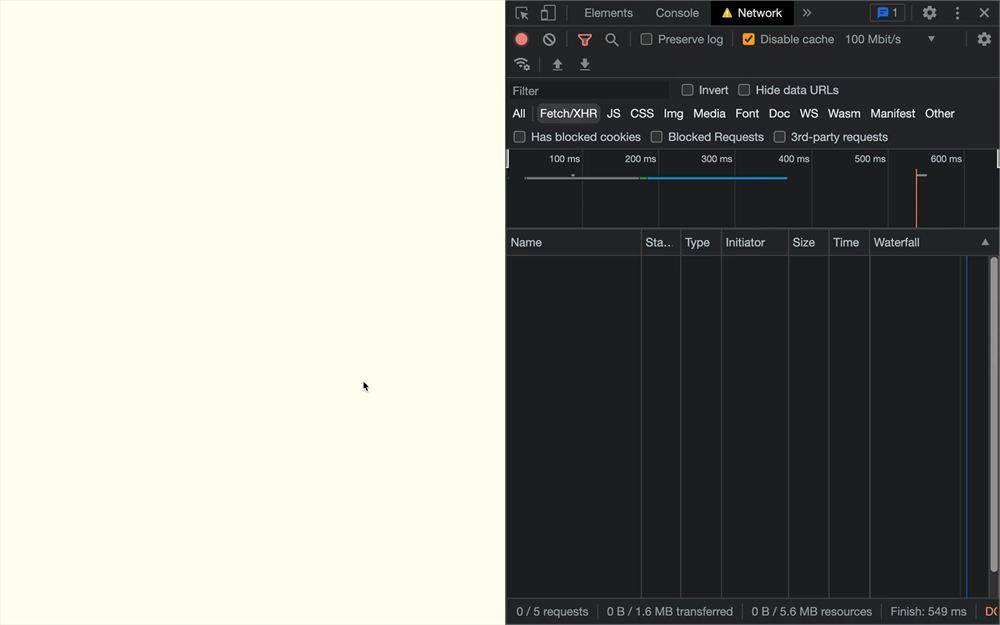This screenshot has height=625, width=1000.
Task: Filter requests by Other
Action: (x=939, y=114)
